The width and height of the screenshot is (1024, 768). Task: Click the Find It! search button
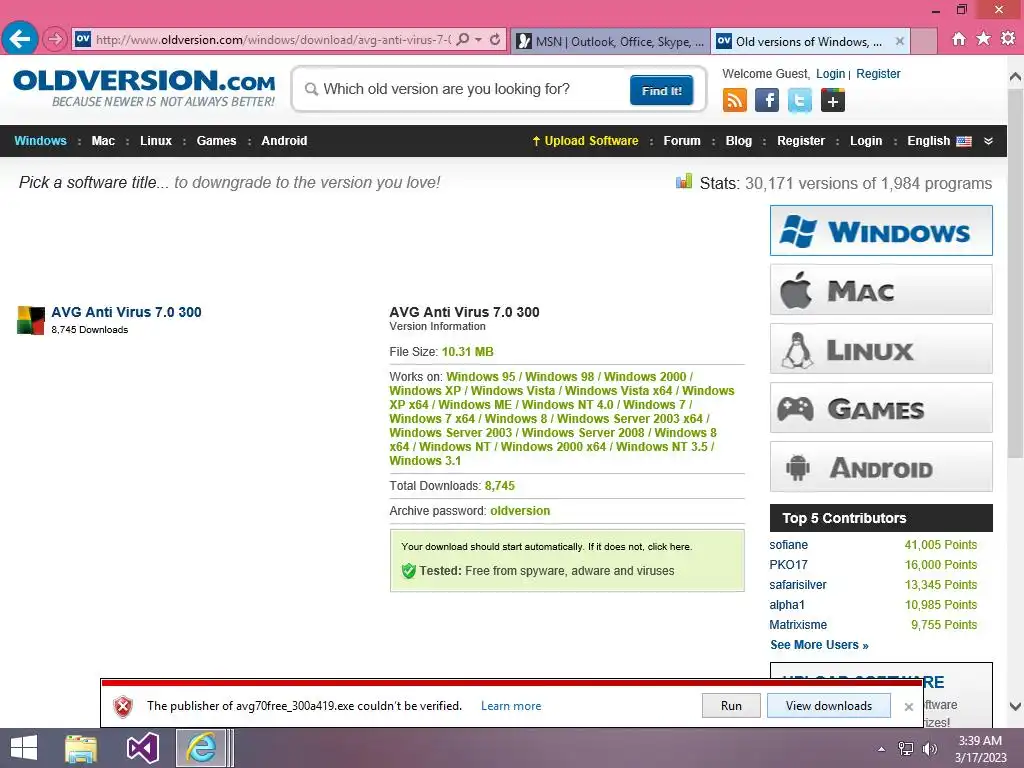coord(662,90)
